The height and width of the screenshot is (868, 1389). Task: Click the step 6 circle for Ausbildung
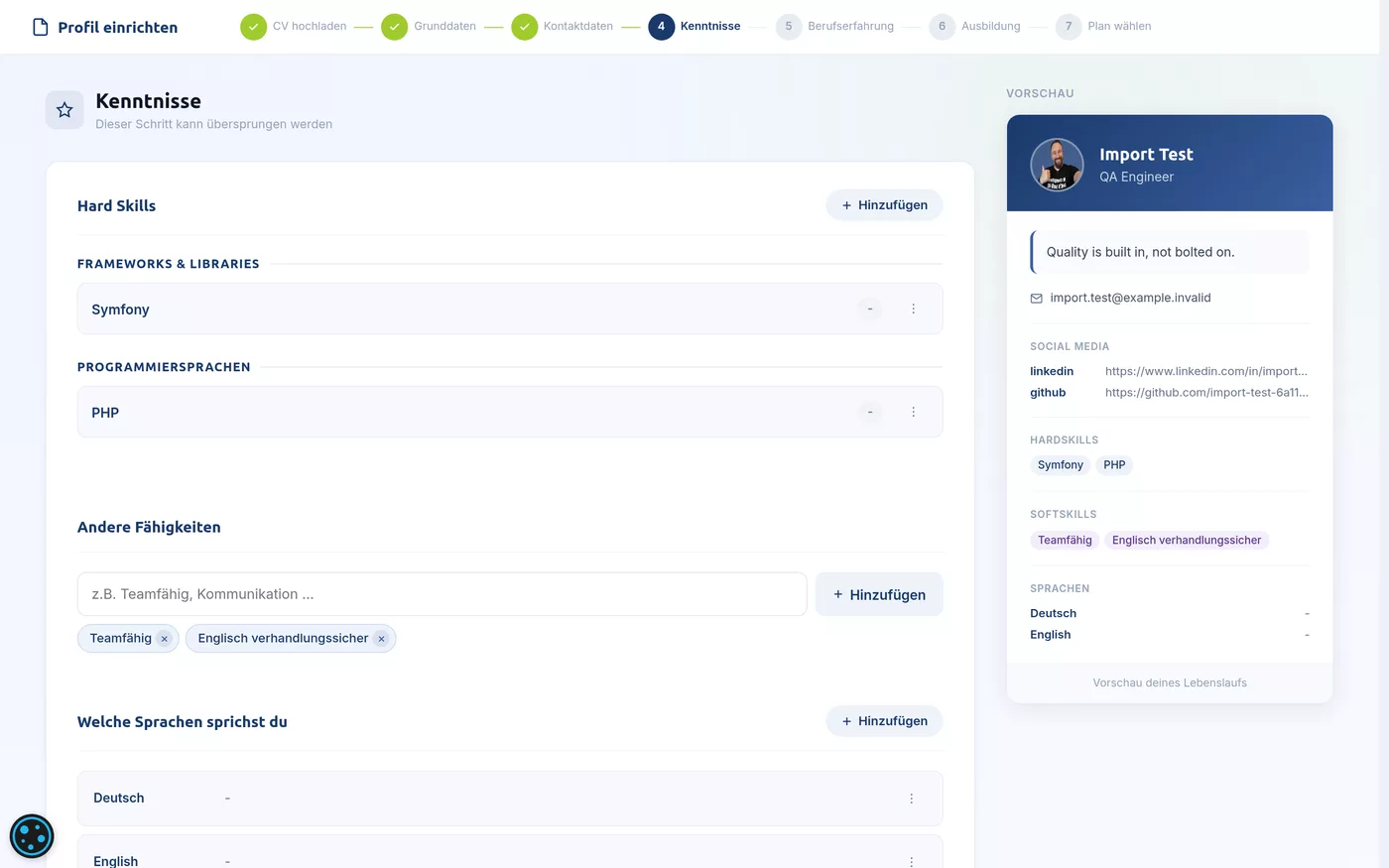click(x=942, y=27)
